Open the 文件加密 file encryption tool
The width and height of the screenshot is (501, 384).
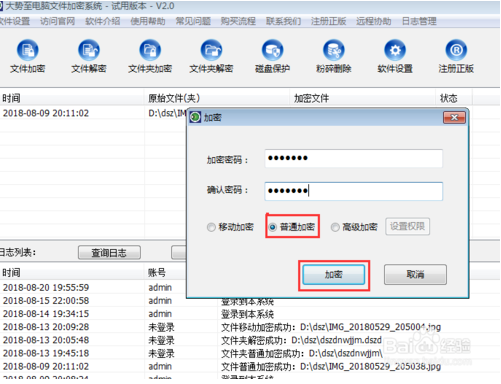pos(28,56)
